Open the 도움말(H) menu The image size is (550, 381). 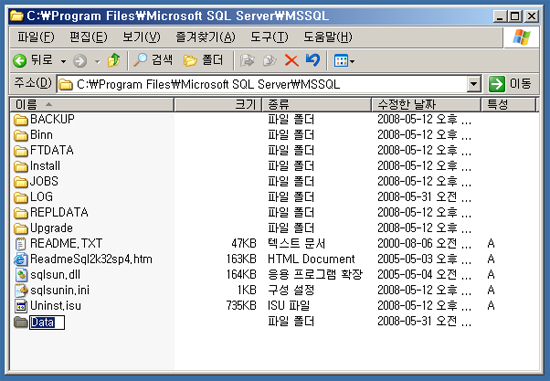328,37
